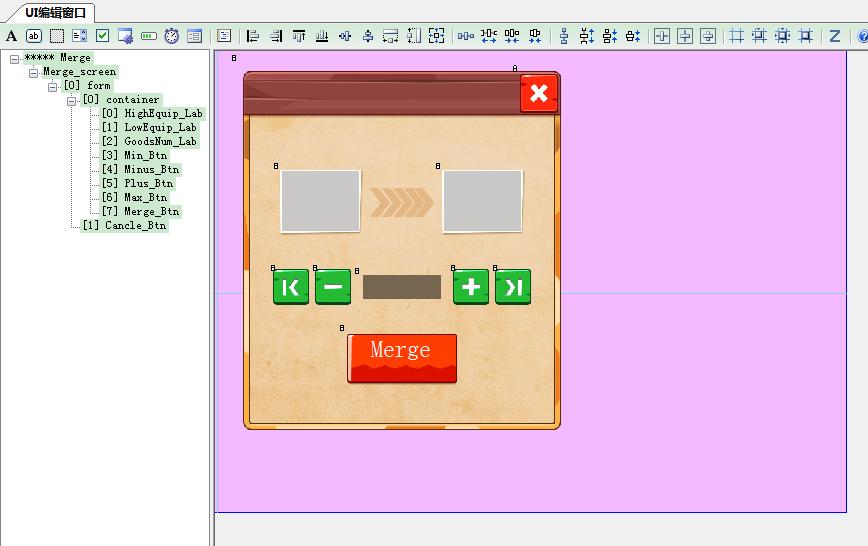This screenshot has width=868, height=546.
Task: Click the brown goods number field
Action: [402, 287]
